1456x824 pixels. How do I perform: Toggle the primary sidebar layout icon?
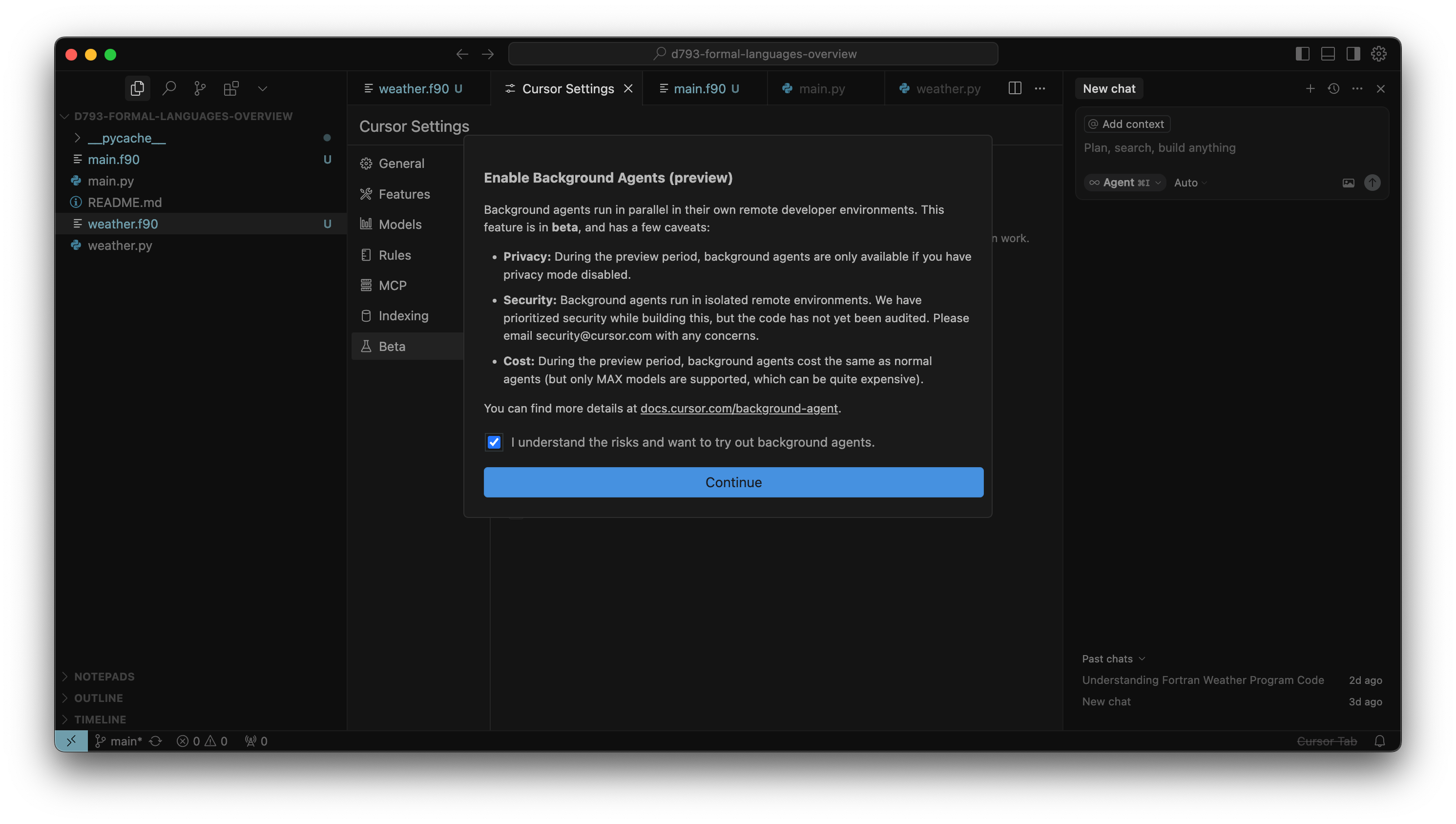(1302, 54)
